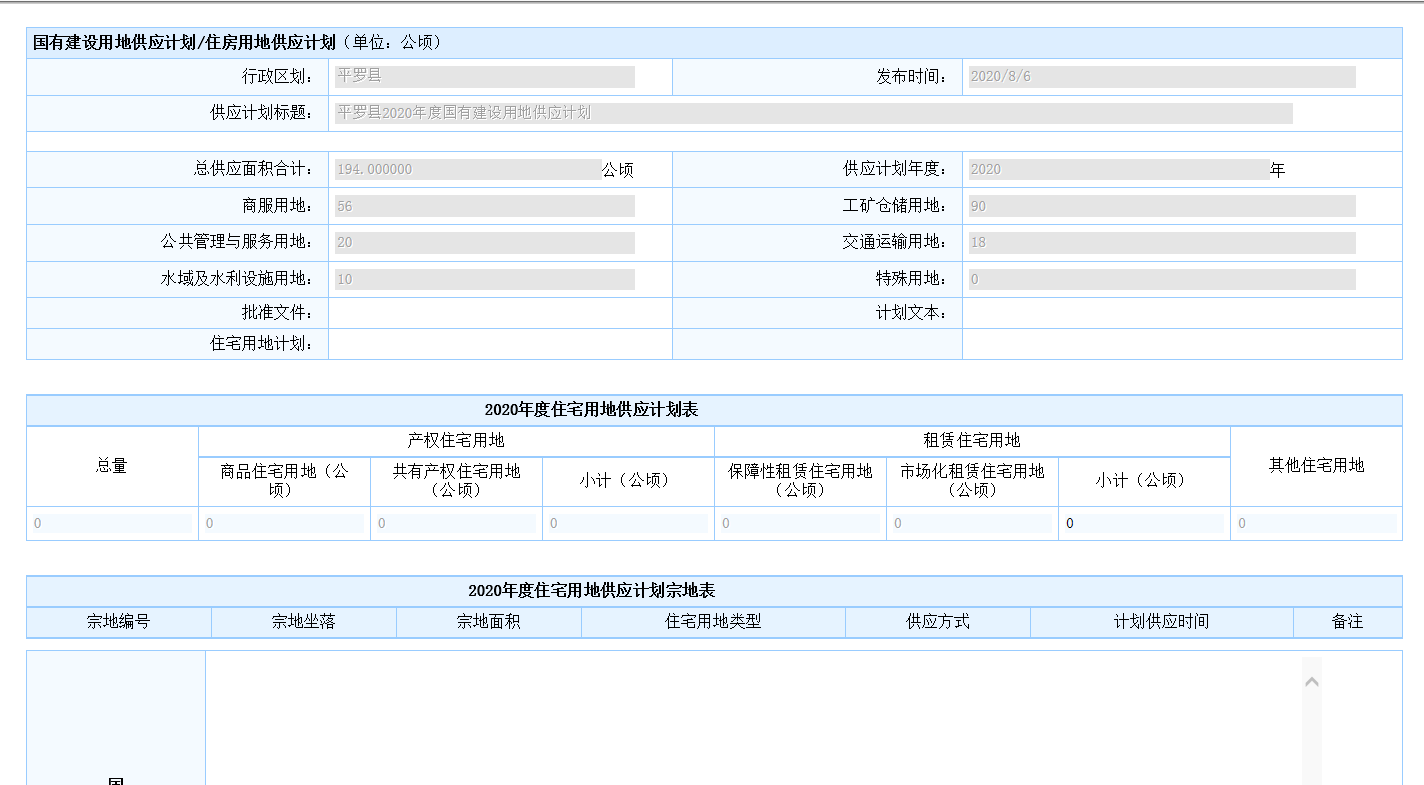Click the 计划供应时间 column header
This screenshot has height=785, width=1424.
[x=1161, y=622]
